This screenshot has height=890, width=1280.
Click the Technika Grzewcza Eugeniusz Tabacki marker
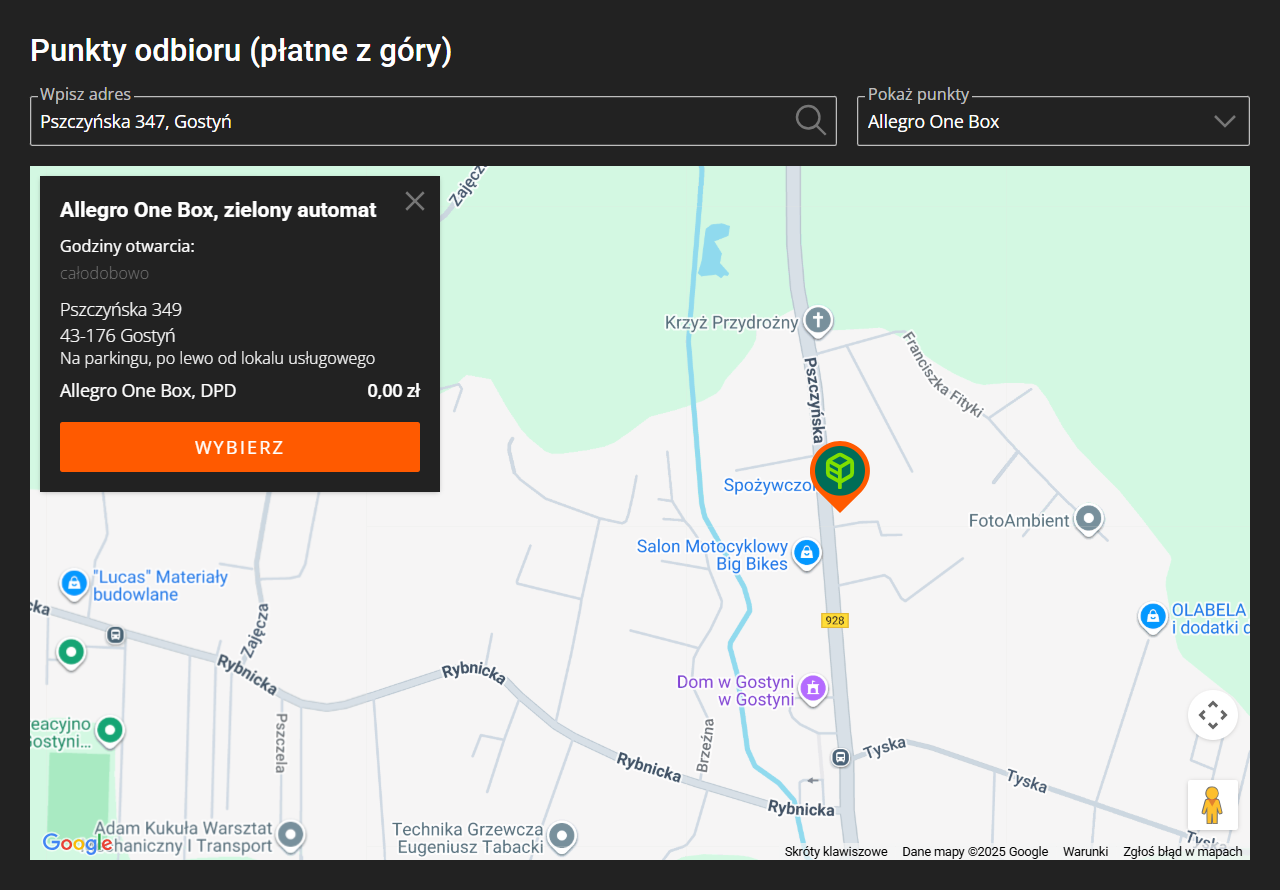pos(562,834)
